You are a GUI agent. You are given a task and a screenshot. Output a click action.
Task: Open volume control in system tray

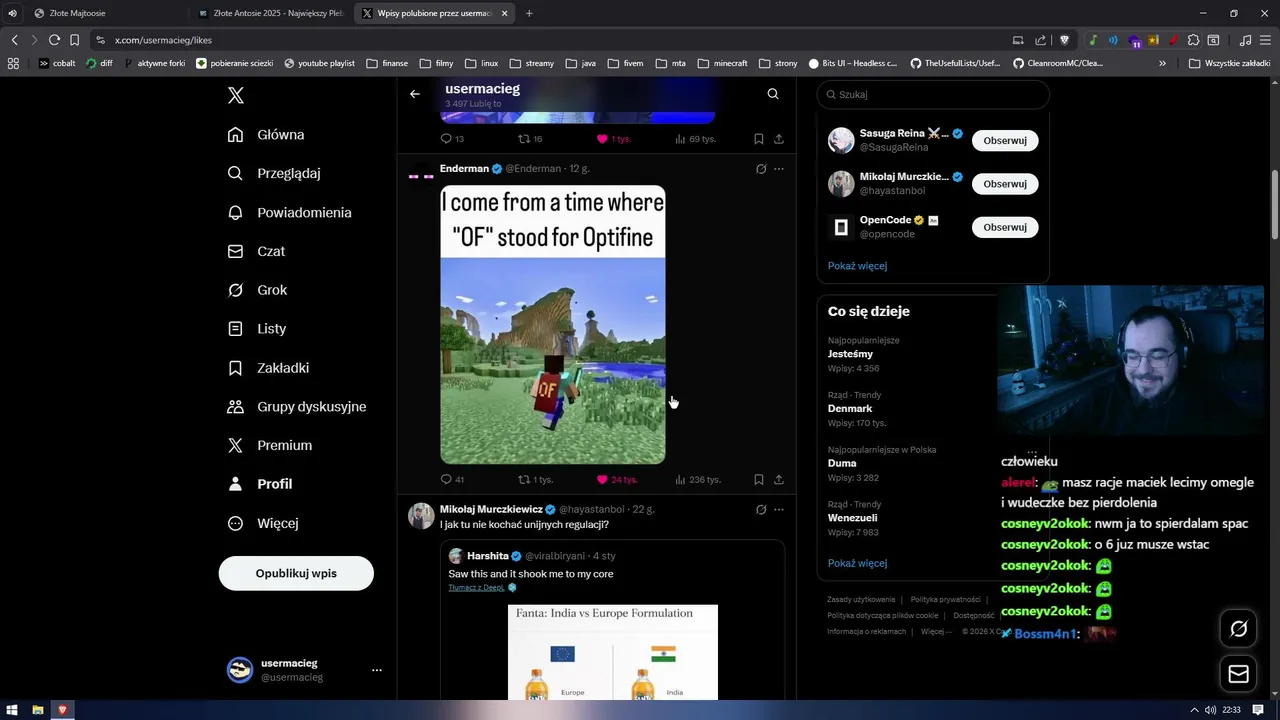tap(1211, 710)
